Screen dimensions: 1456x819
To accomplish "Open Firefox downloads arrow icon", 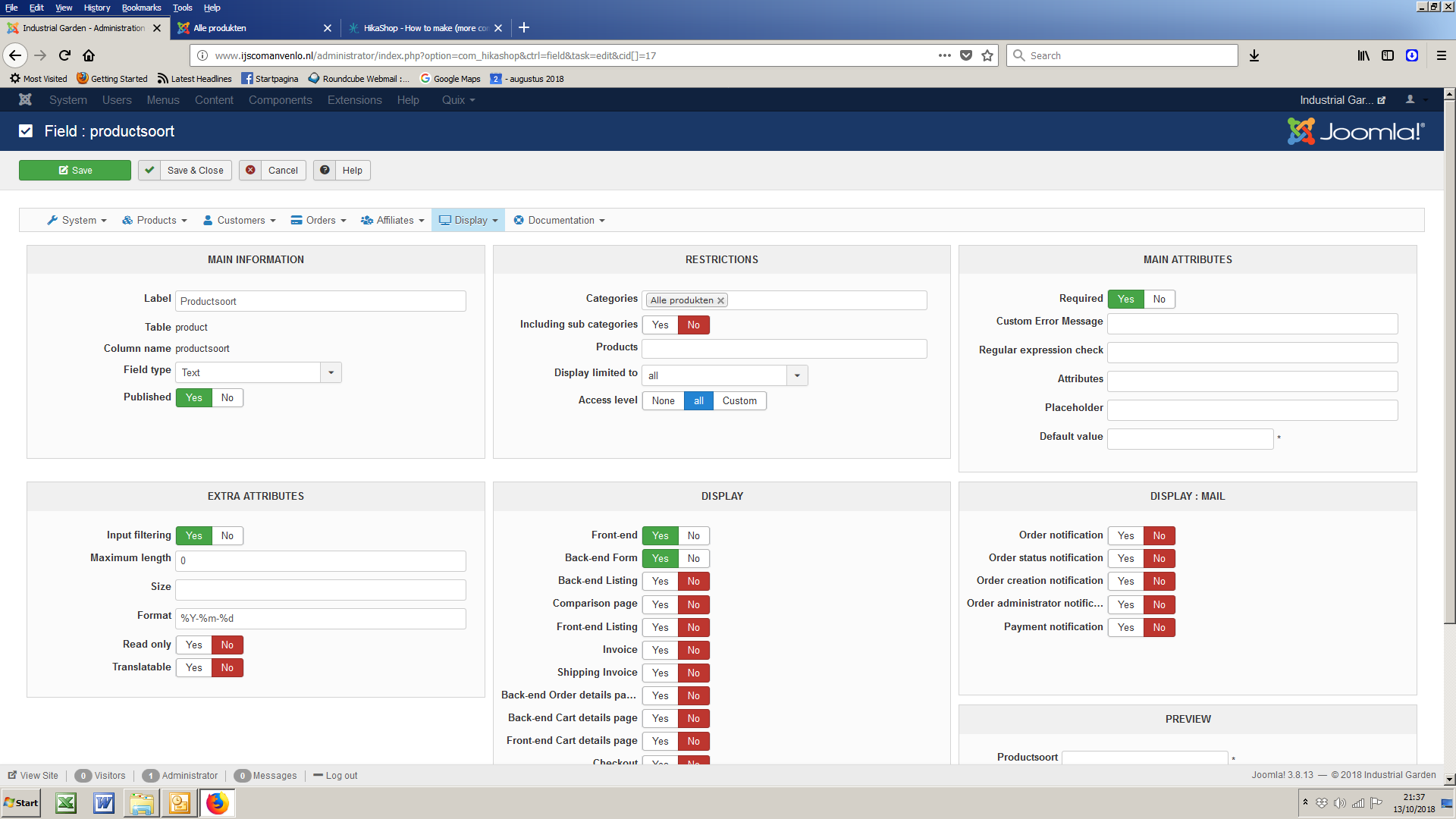I will click(1254, 55).
